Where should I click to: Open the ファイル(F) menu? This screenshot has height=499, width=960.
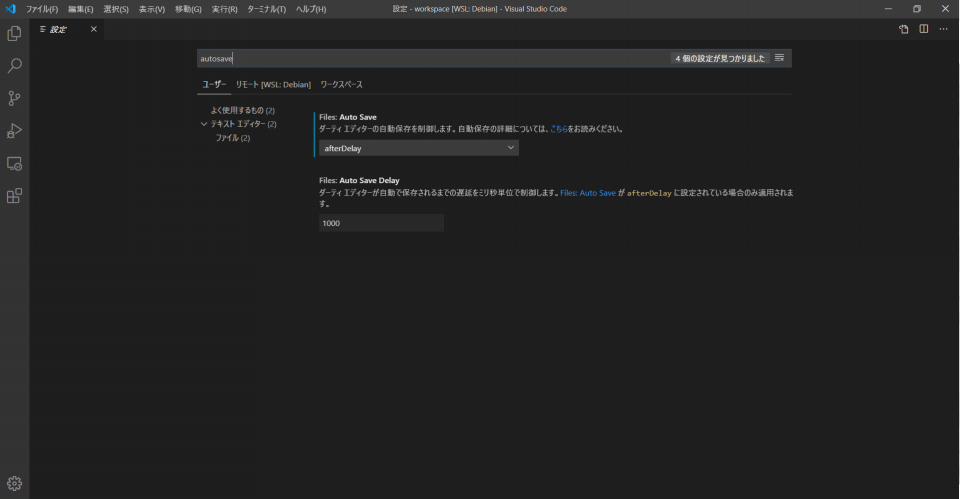(x=42, y=9)
